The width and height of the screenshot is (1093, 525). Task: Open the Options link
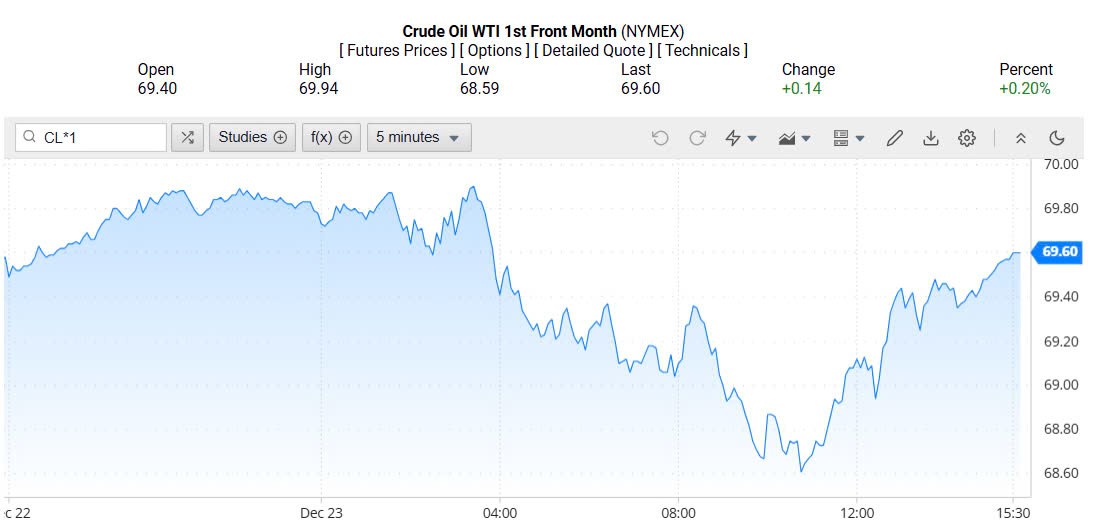[x=495, y=51]
